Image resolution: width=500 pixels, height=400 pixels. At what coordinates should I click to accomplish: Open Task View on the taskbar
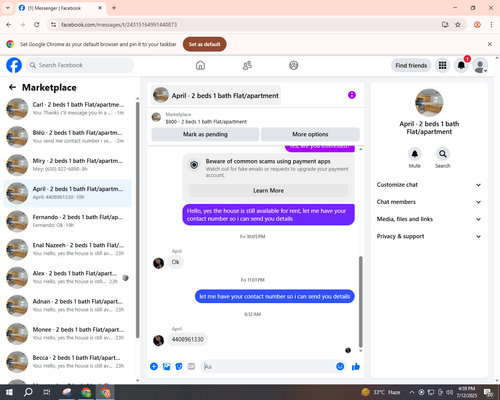pos(47,392)
